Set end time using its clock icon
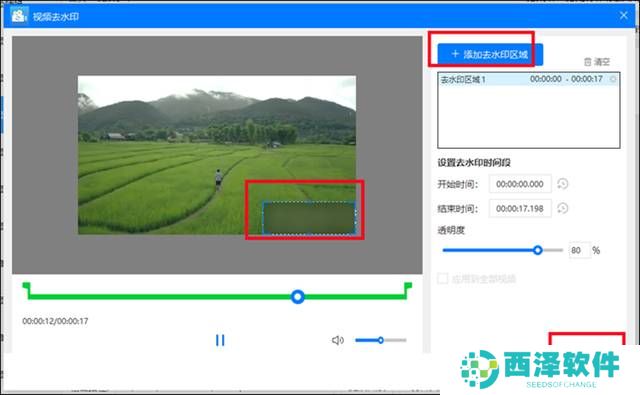Screen dimensions: 640x395 563,209
